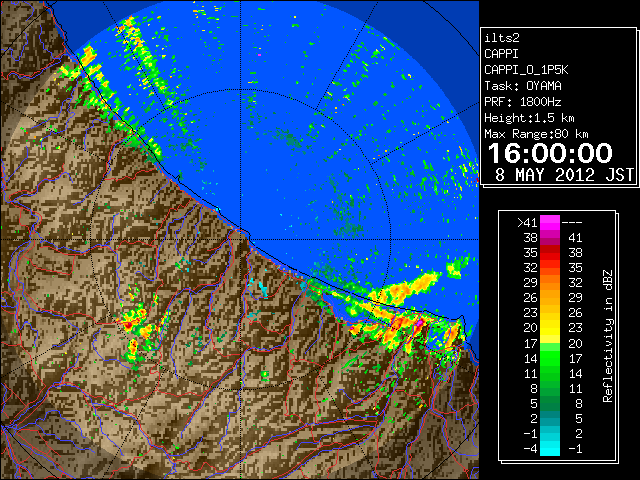The image size is (640, 480).
Task: Pick the dark green 5–8 dBZ swatch
Action: pos(550,404)
